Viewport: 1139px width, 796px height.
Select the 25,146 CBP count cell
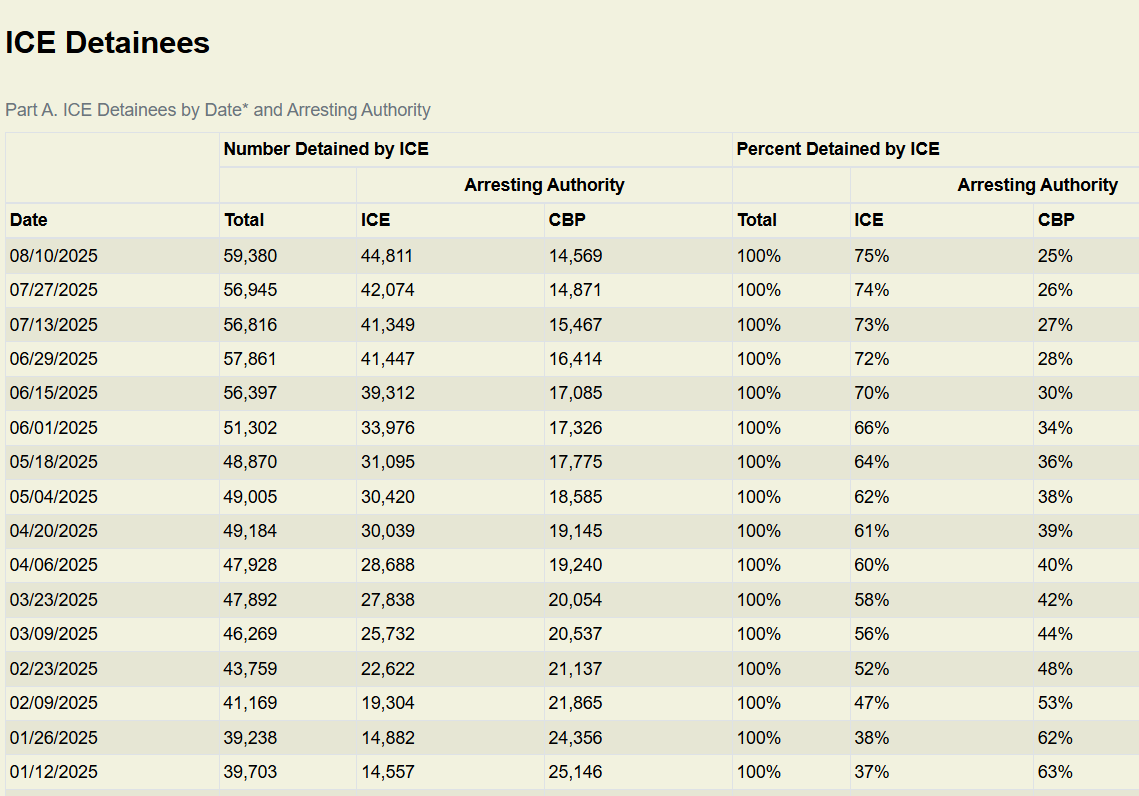575,772
